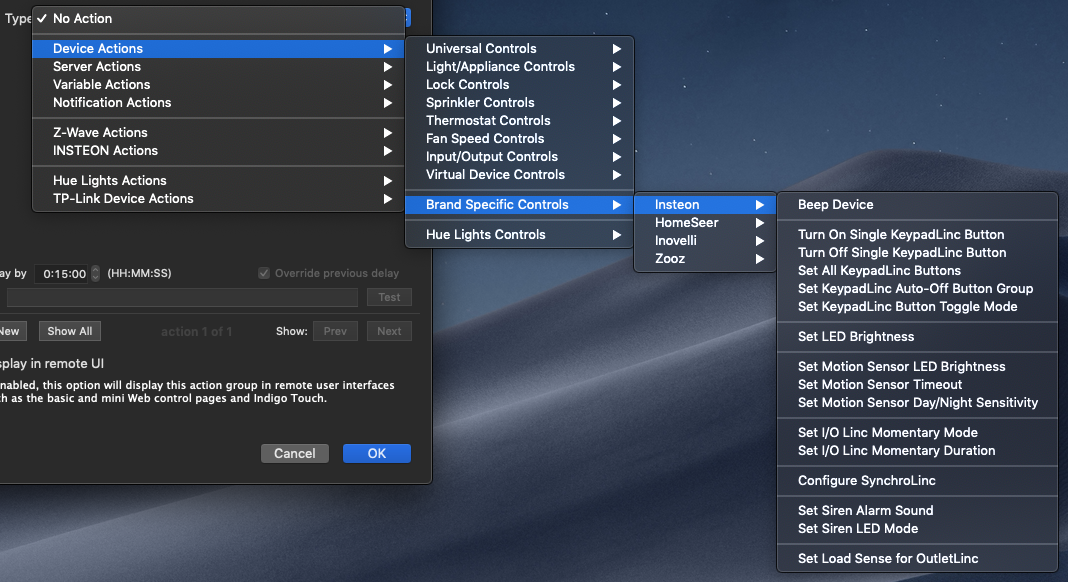
Task: Toggle Override previous delay checkbox
Action: pos(264,273)
